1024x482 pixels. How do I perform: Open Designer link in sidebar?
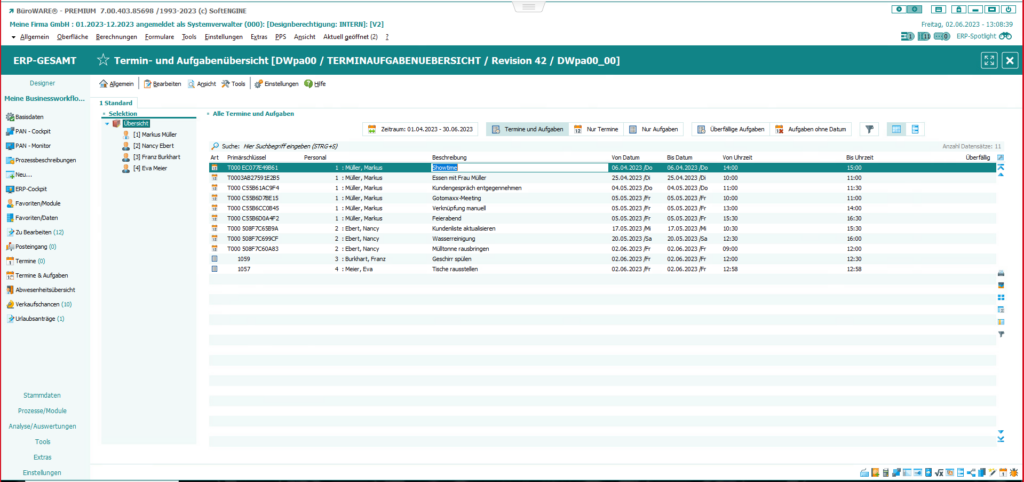click(x=42, y=83)
